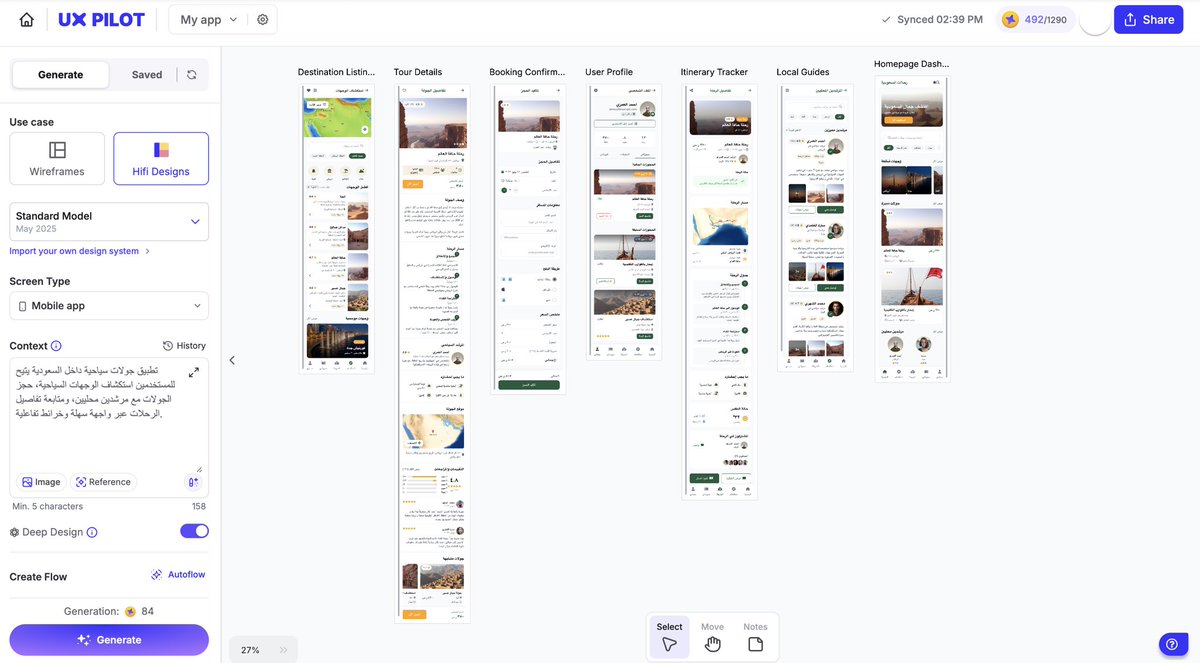Click the Share button
Image resolution: width=1200 pixels, height=663 pixels.
click(x=1148, y=19)
